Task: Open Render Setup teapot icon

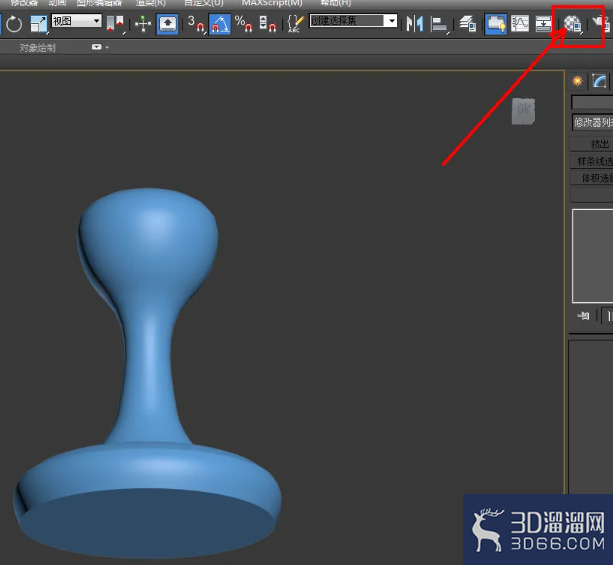Action: click(601, 24)
